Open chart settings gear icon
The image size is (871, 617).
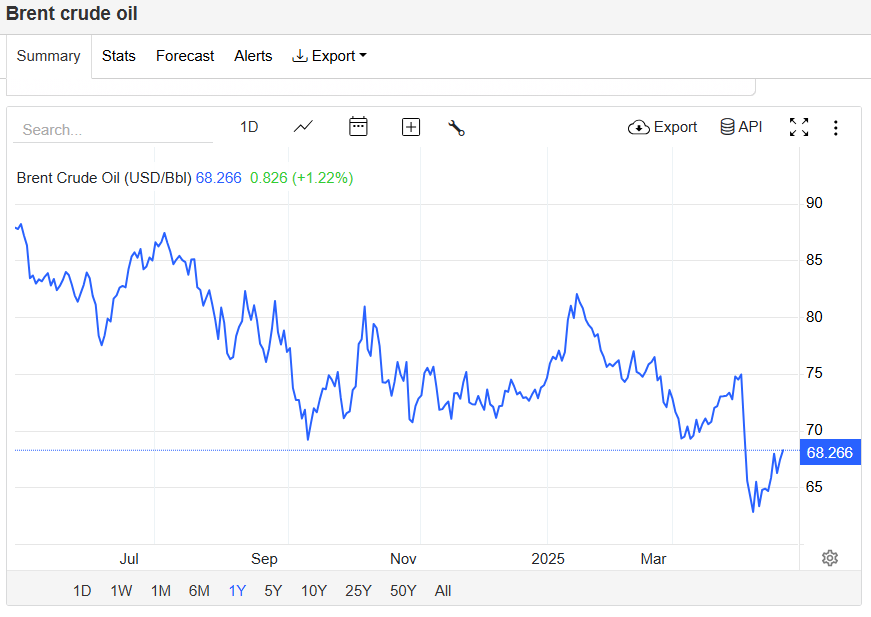(829, 558)
